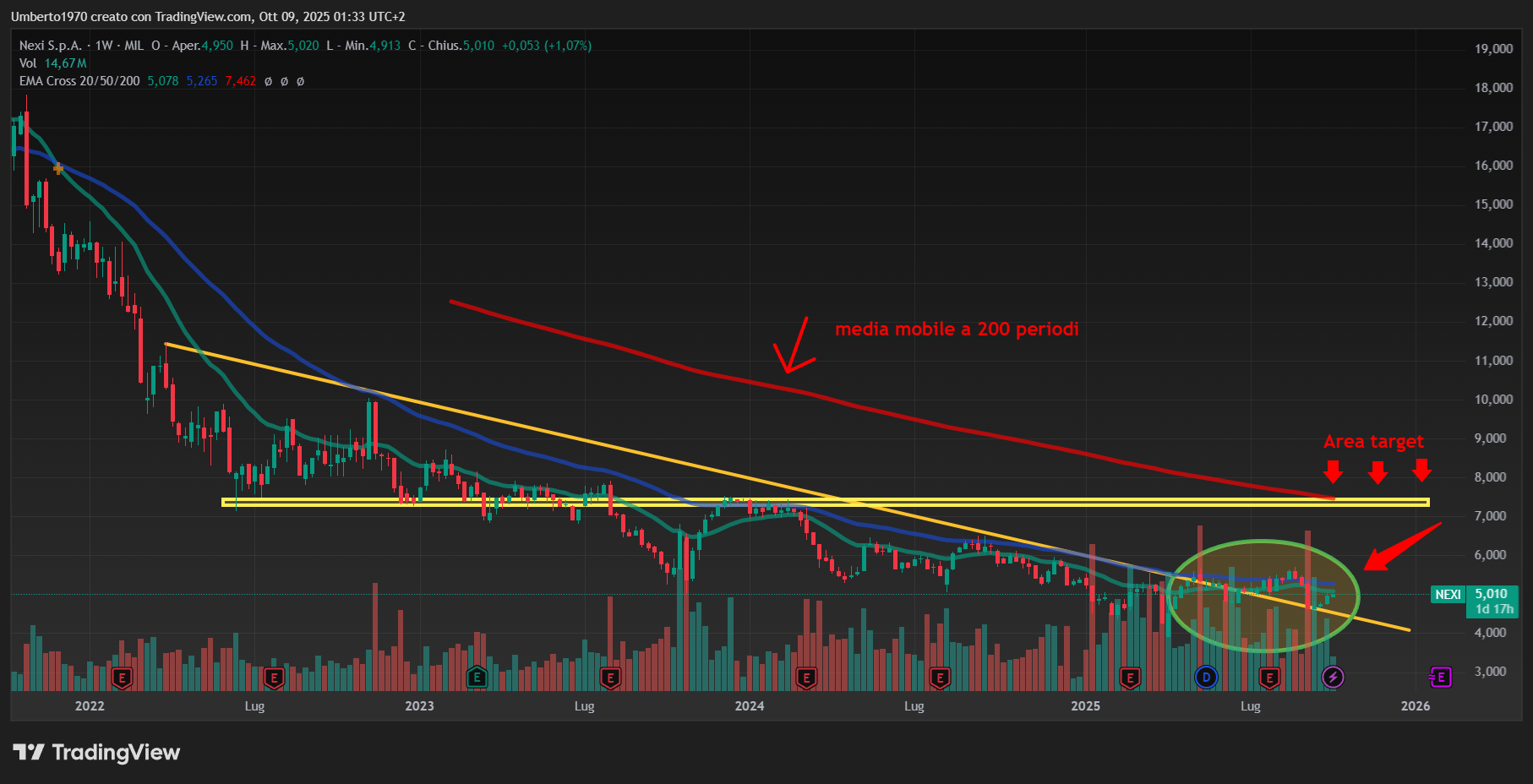The image size is (1533, 784).
Task: Click the 'media mobile a 200 periodi' annotation
Action: click(x=957, y=329)
